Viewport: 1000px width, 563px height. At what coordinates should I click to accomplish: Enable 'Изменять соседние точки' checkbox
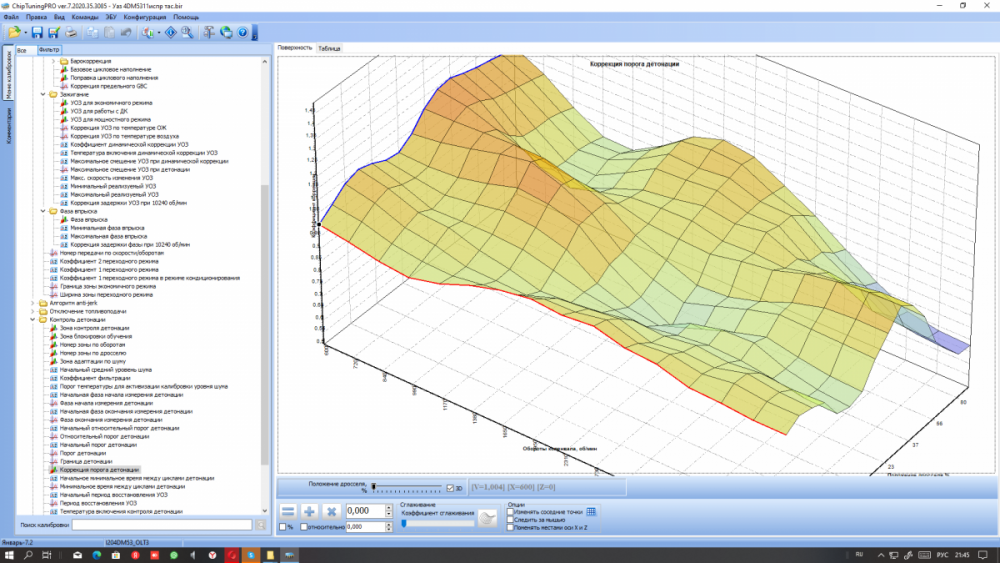[x=511, y=511]
